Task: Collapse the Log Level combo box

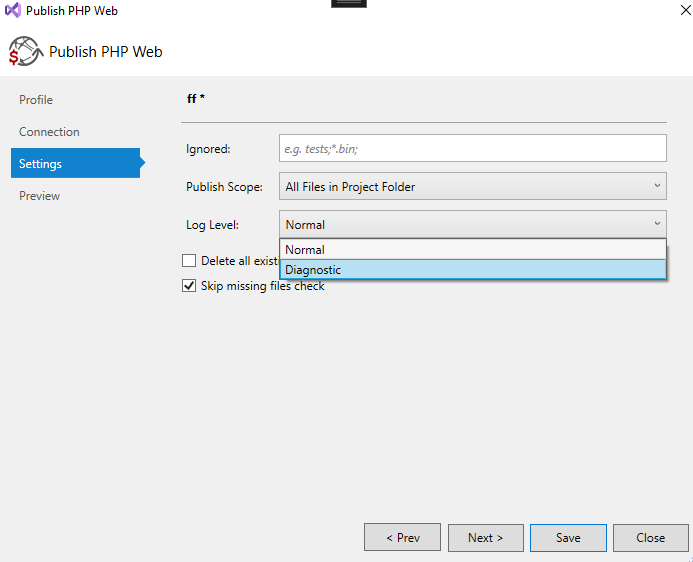Action: pos(473,225)
